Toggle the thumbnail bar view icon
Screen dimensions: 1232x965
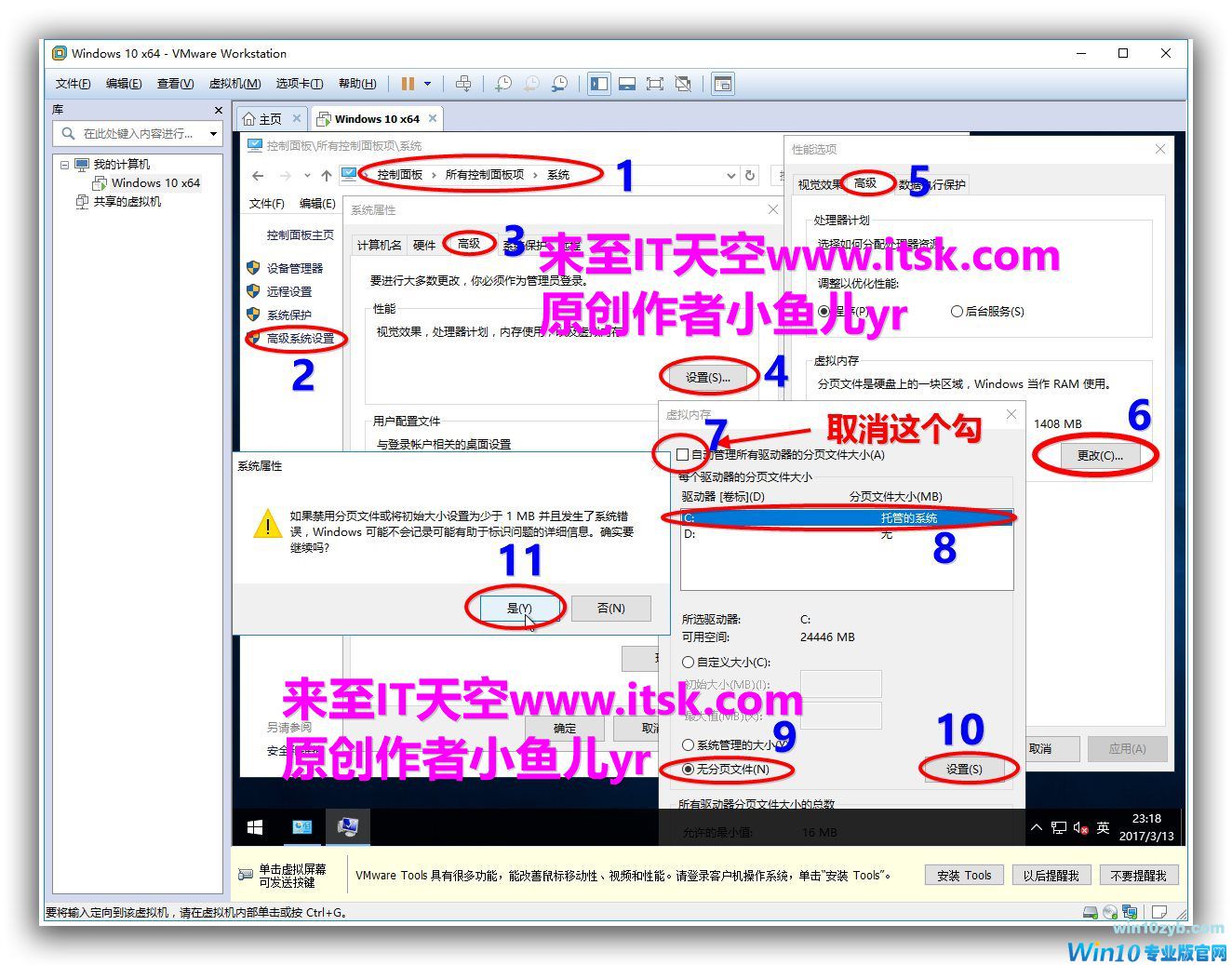point(627,84)
